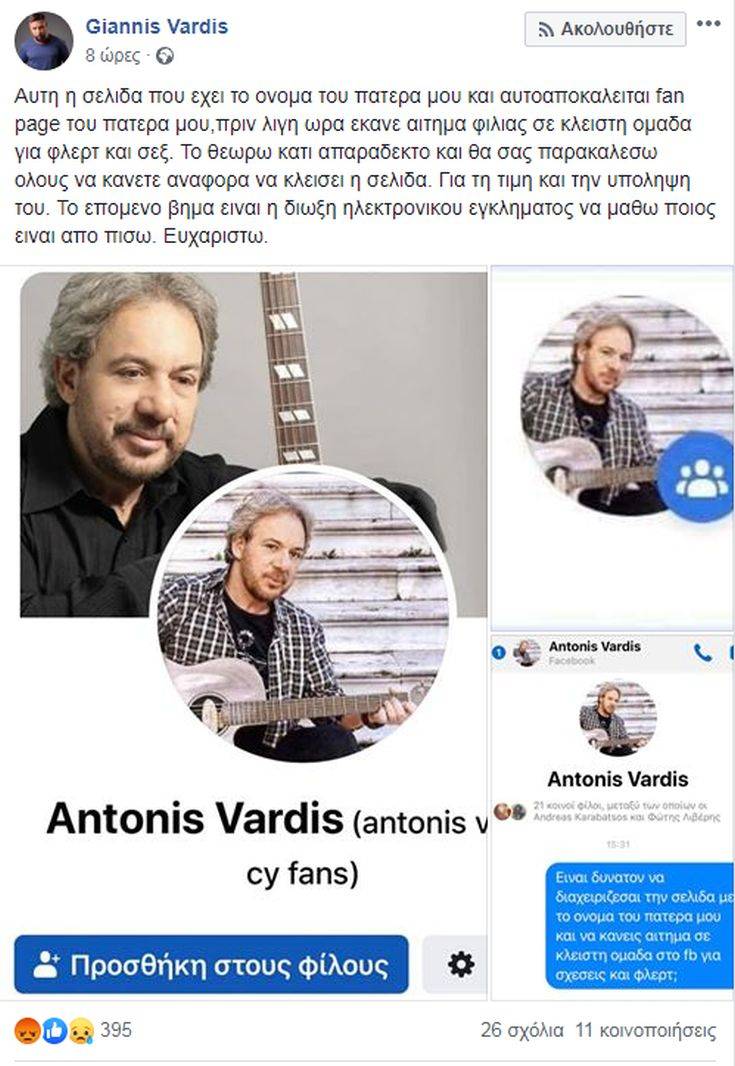This screenshot has width=735, height=1066.
Task: Open the Giannis Vardis name link
Action: (156, 27)
